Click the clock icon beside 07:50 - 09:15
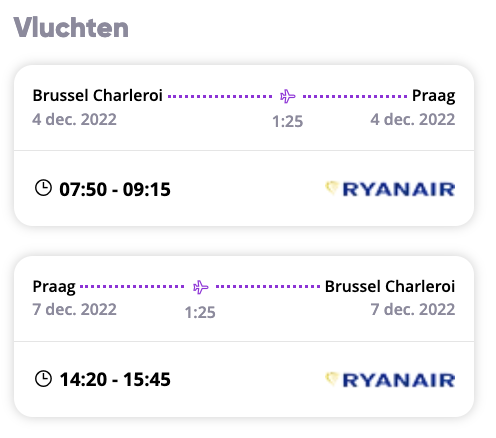This screenshot has width=496, height=438. coord(43,188)
